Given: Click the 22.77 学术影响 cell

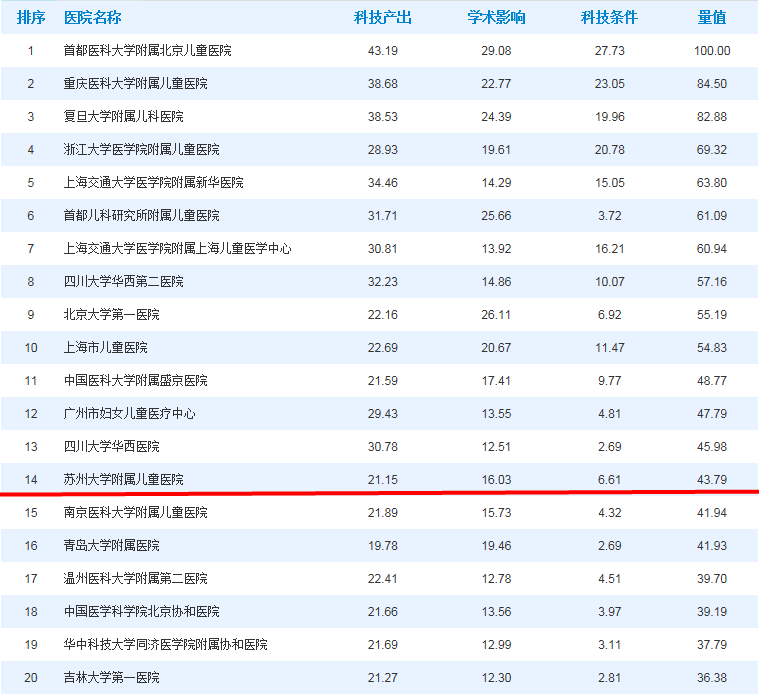Looking at the screenshot, I should point(496,83).
